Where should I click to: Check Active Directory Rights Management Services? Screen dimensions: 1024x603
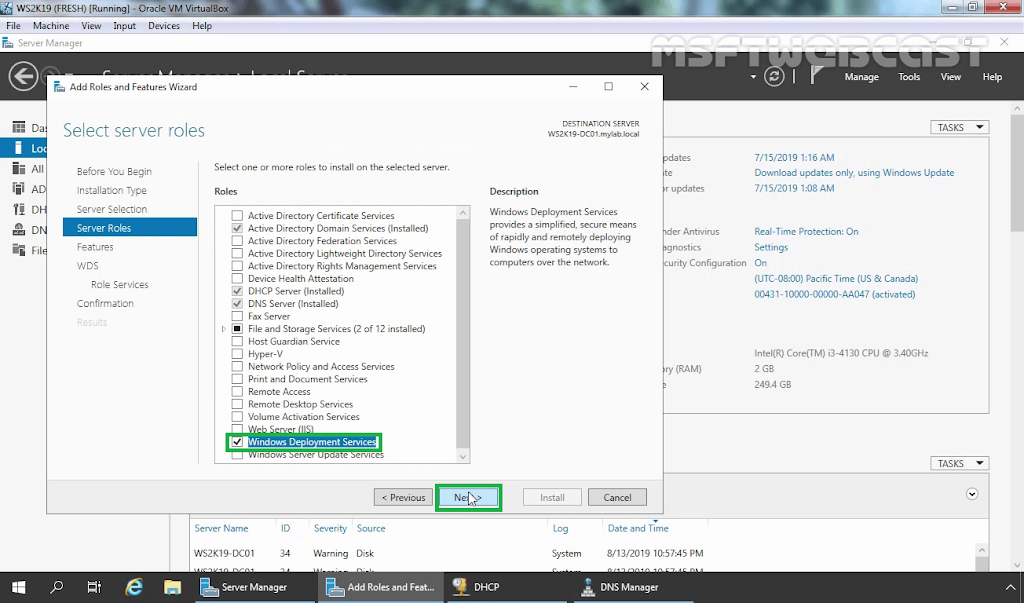pos(237,266)
